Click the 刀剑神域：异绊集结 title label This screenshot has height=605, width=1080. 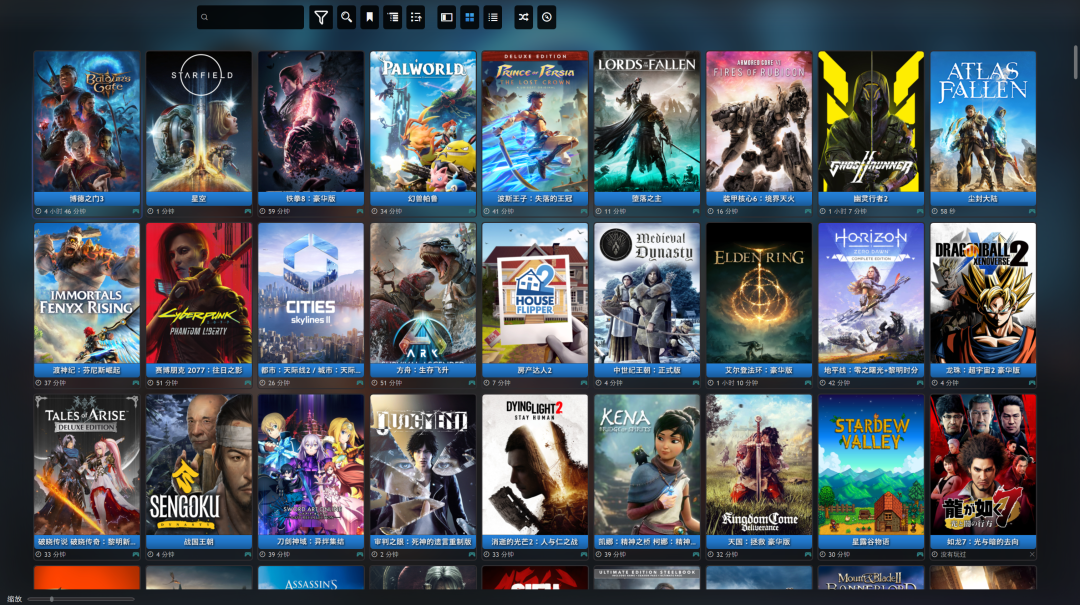[x=311, y=542]
